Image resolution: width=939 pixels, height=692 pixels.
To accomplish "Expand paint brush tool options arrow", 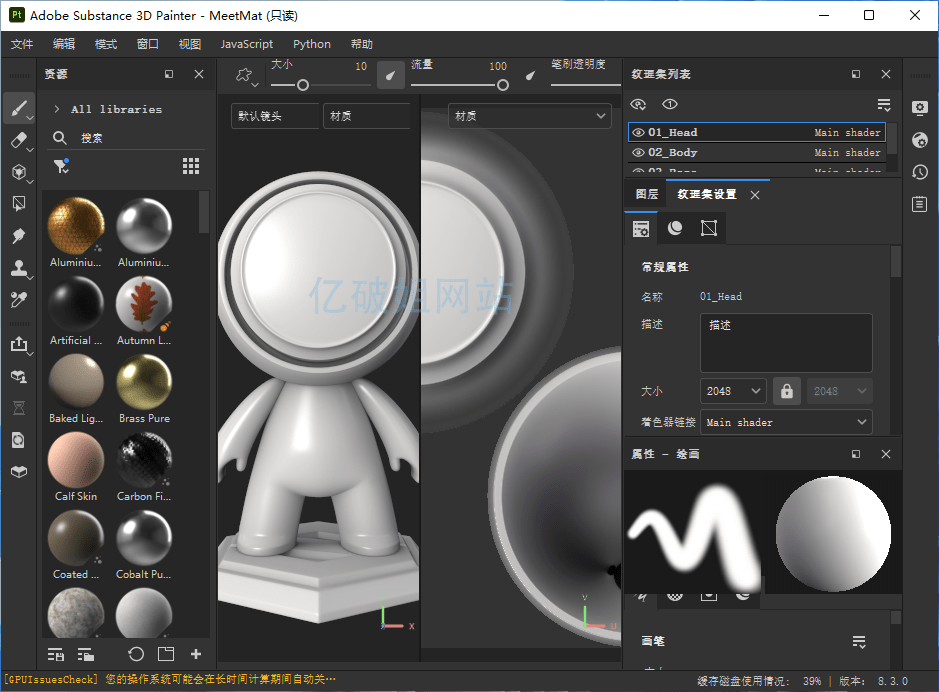I will coord(31,117).
